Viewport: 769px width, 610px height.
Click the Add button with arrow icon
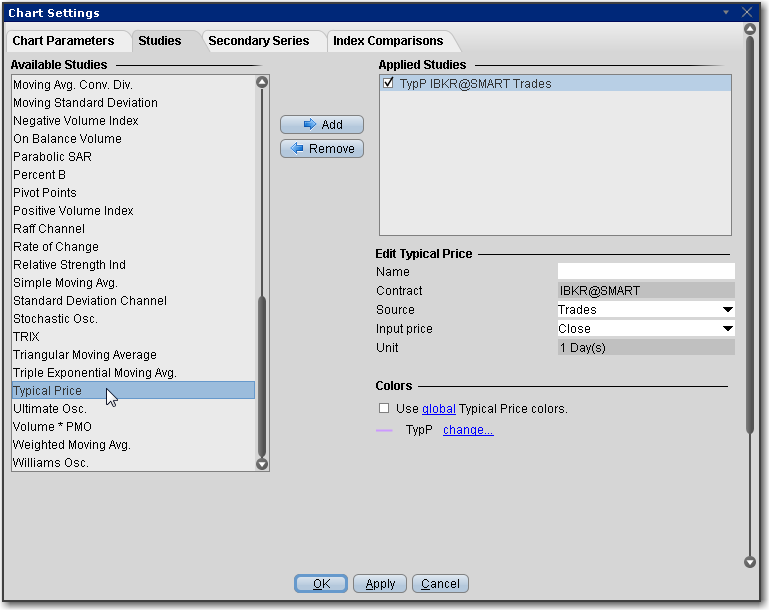point(321,125)
